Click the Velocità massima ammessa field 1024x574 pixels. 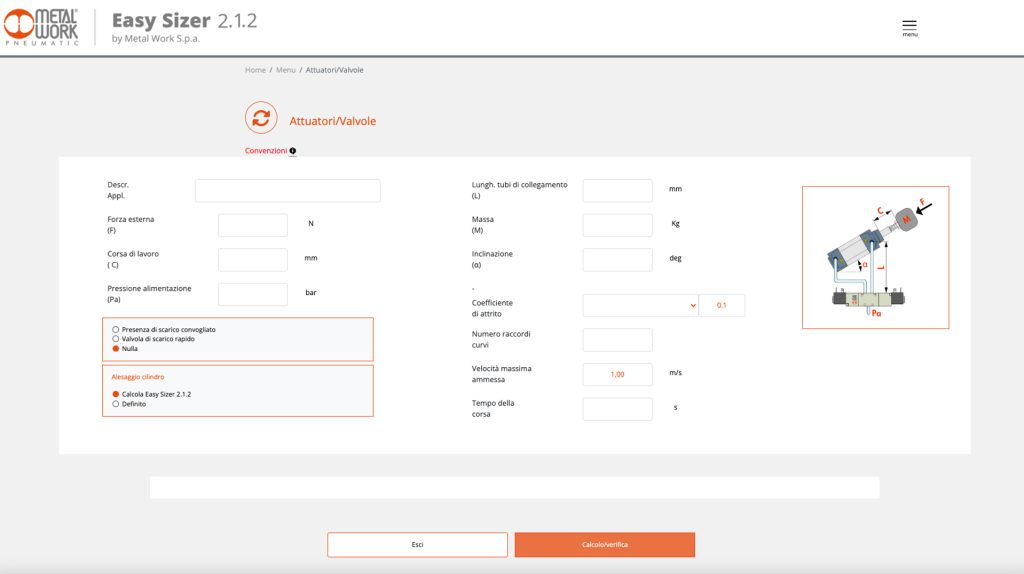[617, 375]
